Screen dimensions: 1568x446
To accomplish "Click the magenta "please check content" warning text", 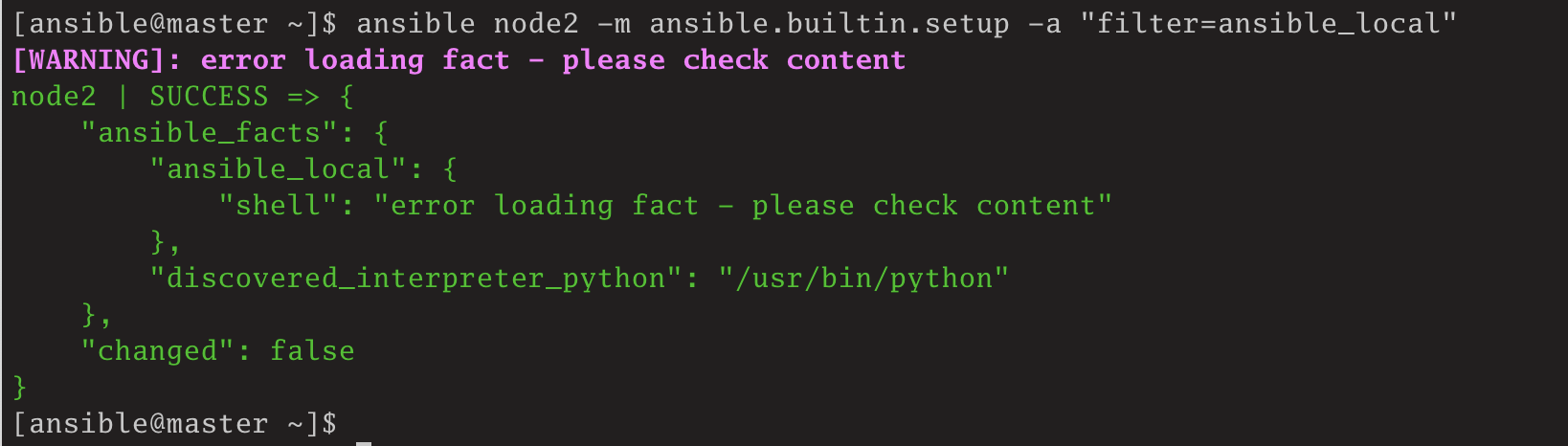I will click(x=733, y=60).
